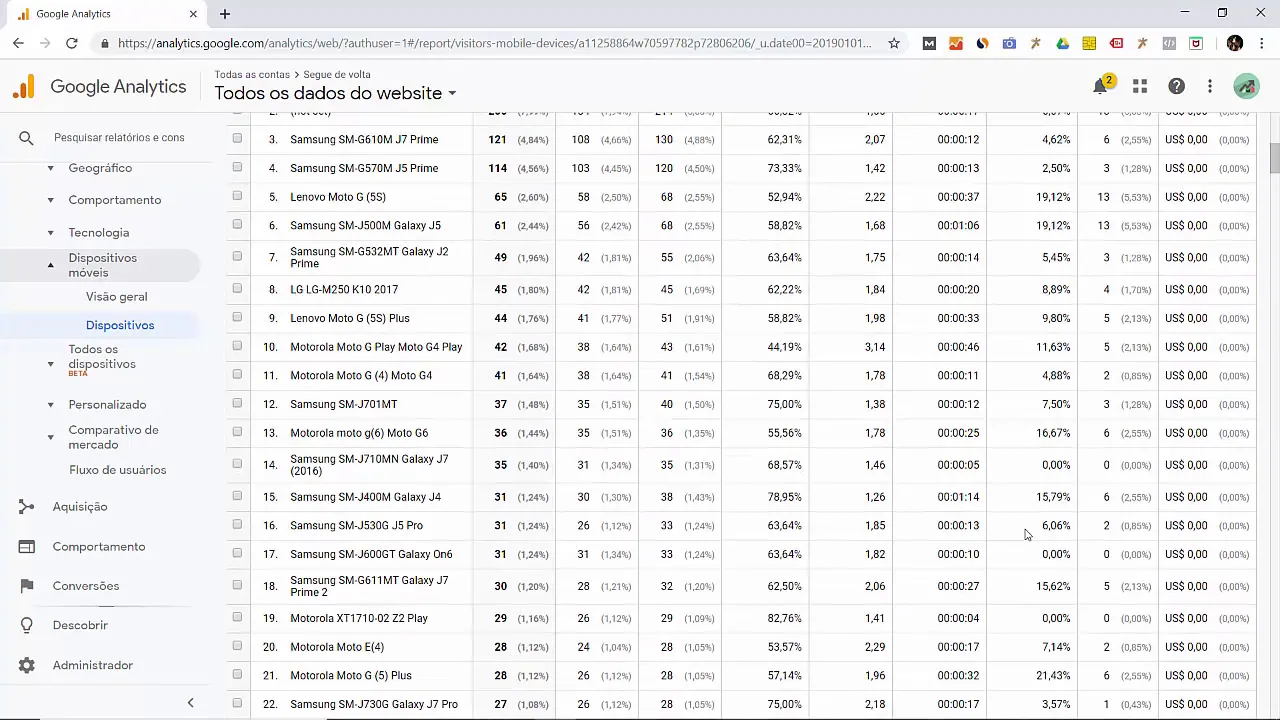Select the Dispositivos report item
The height and width of the screenshot is (720, 1280).
[120, 325]
